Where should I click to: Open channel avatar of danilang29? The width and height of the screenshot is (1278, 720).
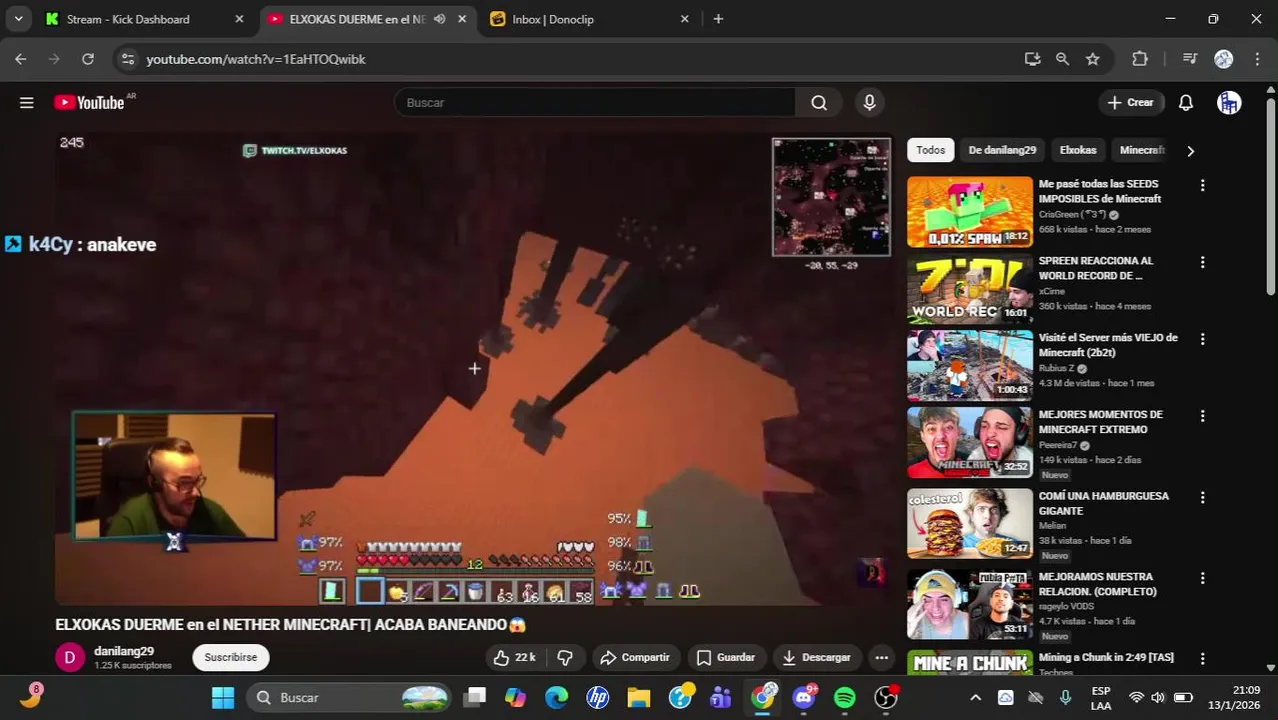click(69, 657)
